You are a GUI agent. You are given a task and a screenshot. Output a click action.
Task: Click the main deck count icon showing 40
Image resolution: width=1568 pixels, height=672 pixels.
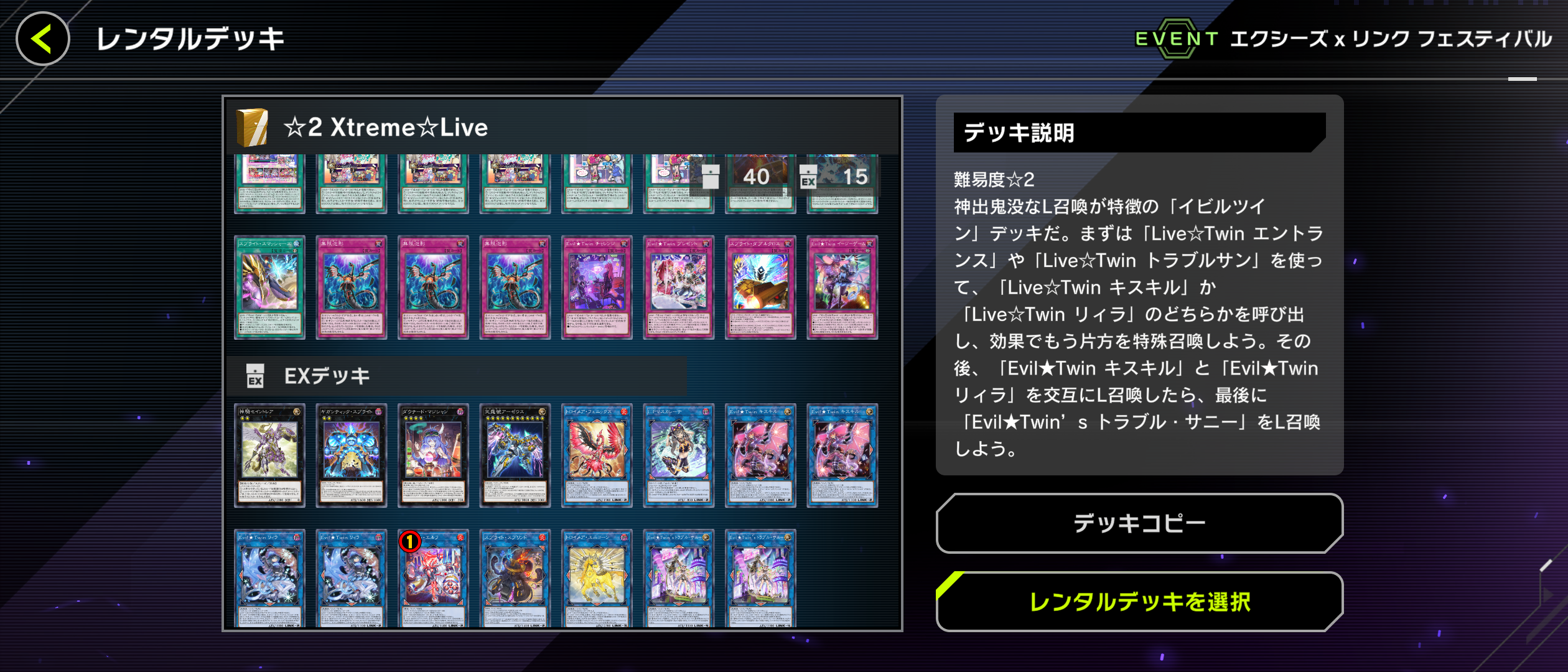710,177
